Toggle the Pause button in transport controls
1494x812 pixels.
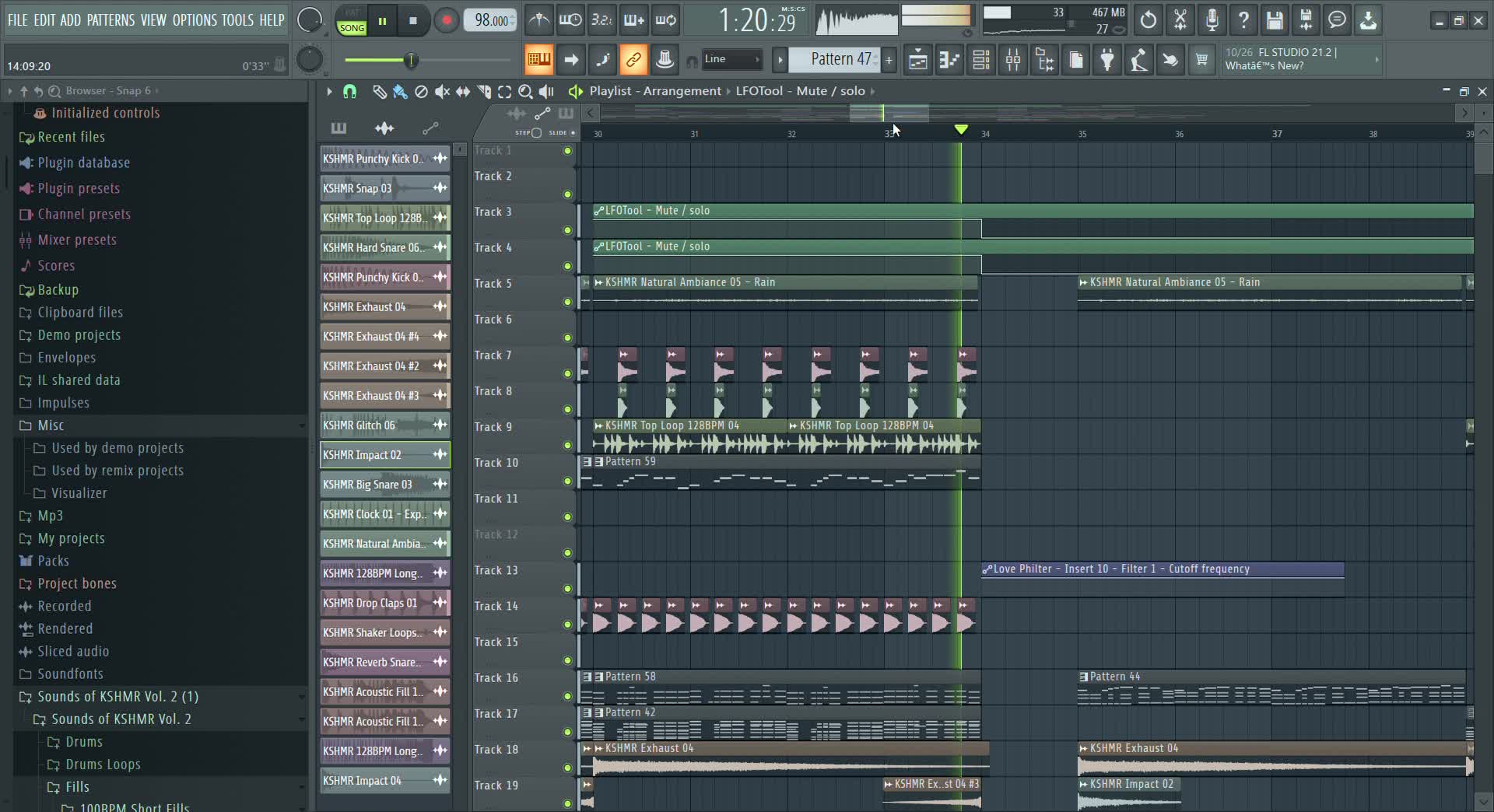point(382,20)
